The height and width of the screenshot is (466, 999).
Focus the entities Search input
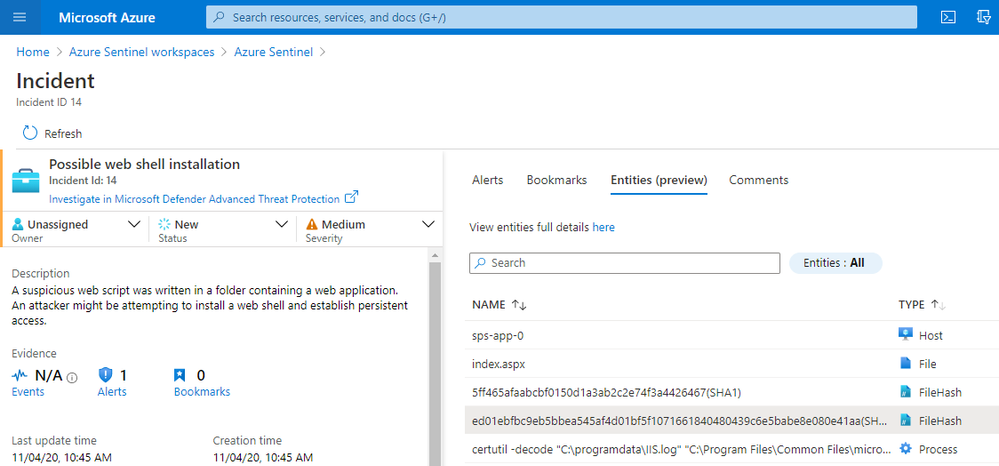point(624,263)
